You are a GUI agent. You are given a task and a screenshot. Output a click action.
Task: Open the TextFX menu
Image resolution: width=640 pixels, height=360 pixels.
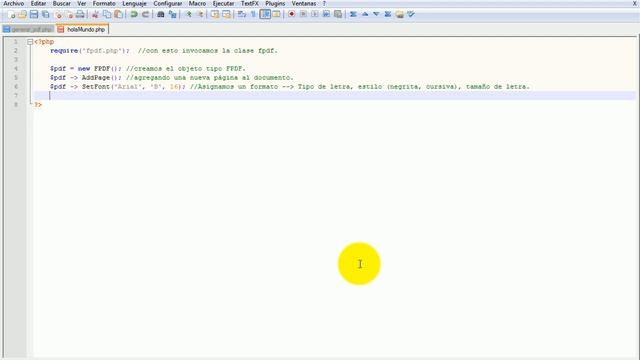(x=249, y=4)
